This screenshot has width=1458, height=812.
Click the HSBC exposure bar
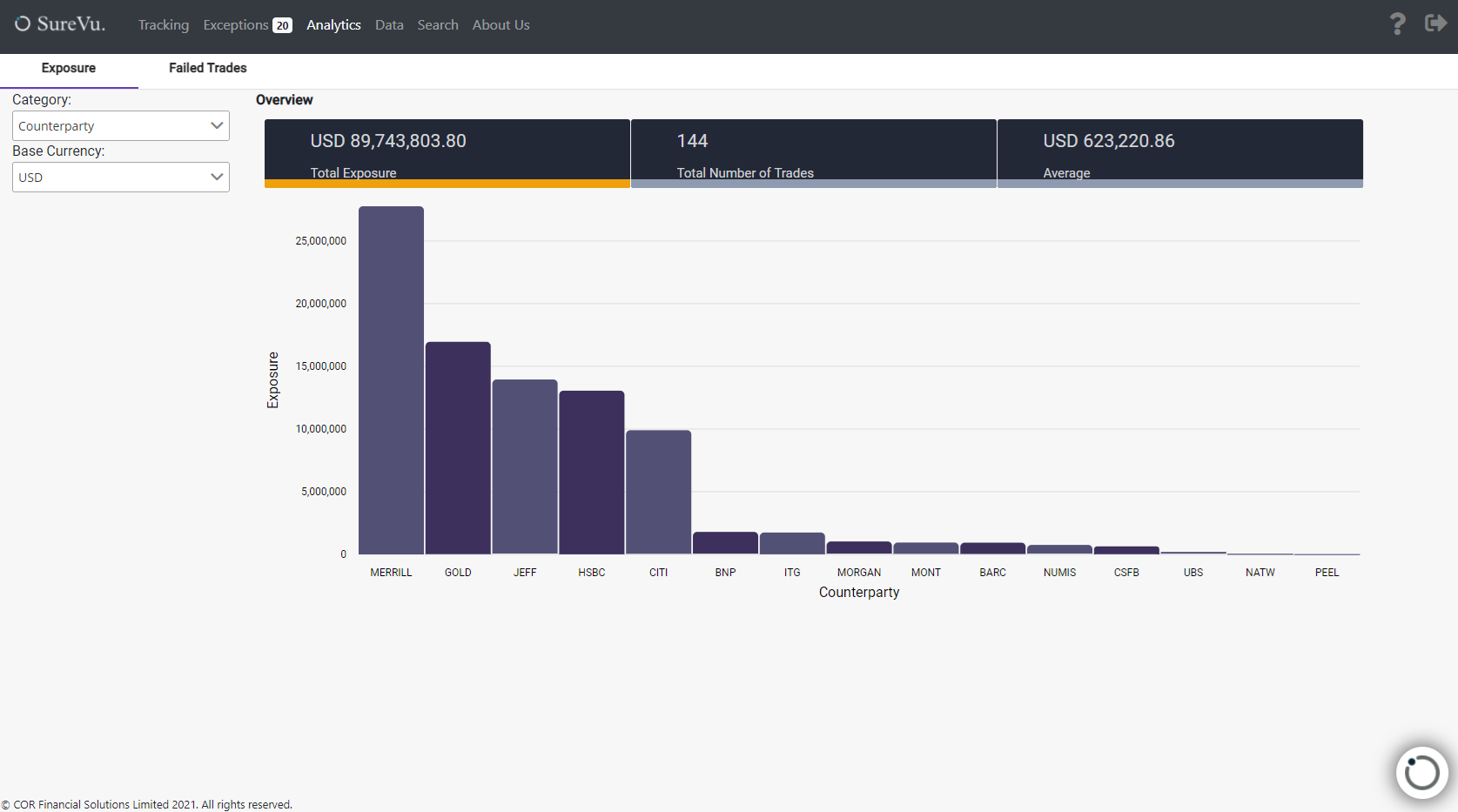click(592, 473)
